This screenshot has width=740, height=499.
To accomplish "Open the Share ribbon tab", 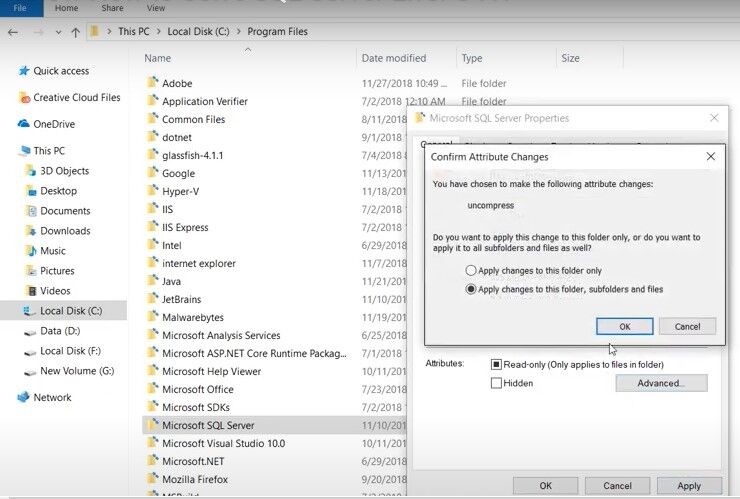I will click(112, 8).
